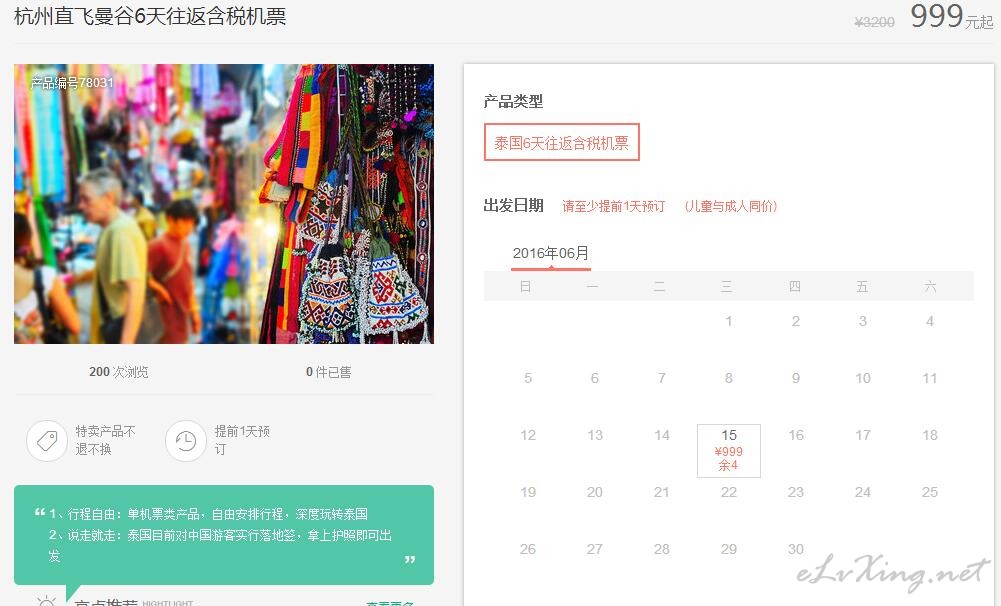Select date 3 in the June calendar
The image size is (1001, 606).
862,321
